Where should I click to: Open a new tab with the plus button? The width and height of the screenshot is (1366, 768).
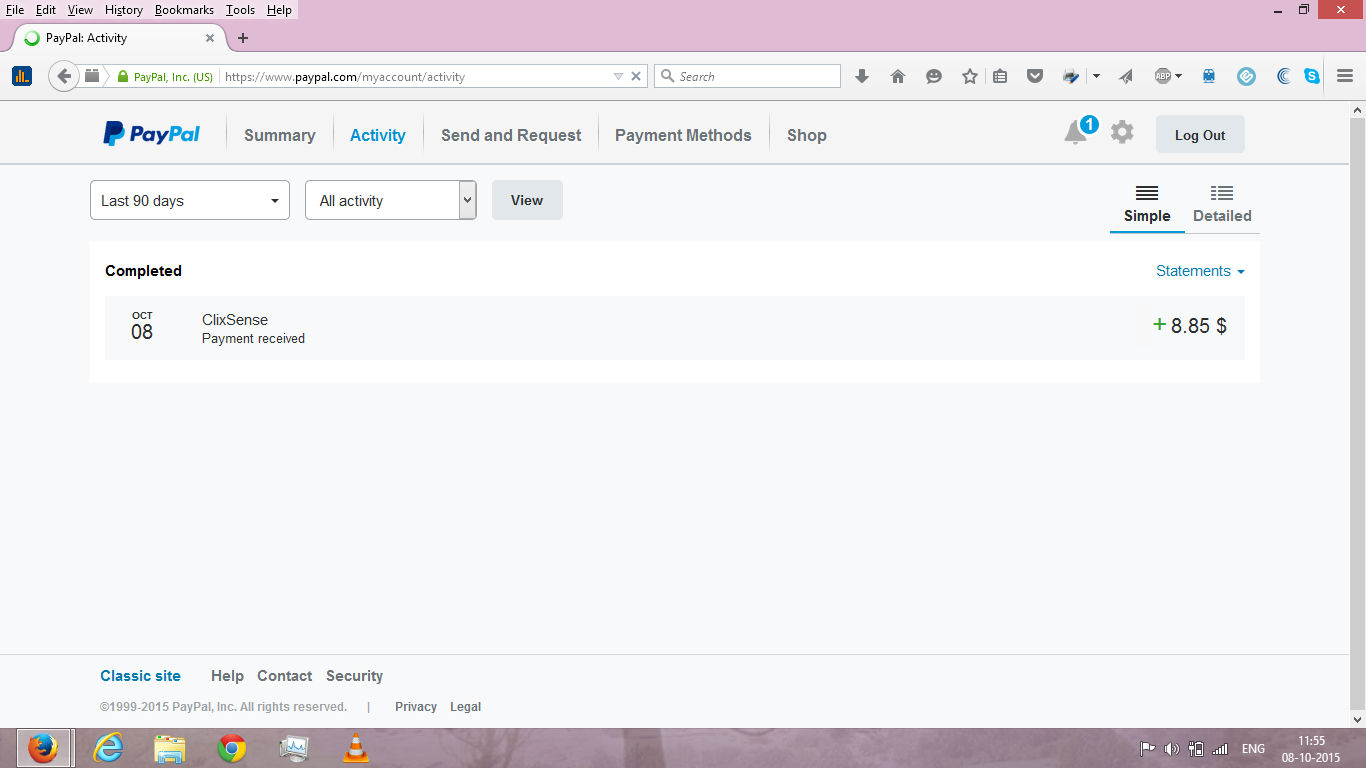point(243,38)
